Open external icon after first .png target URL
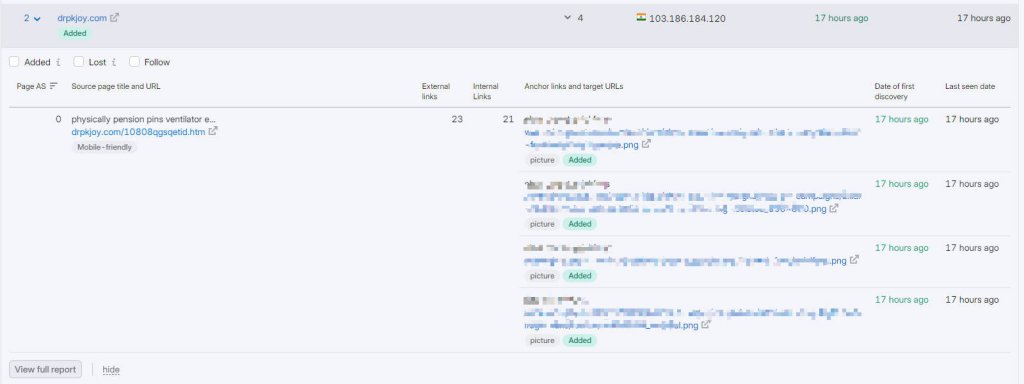Image resolution: width=1024 pixels, height=384 pixels. 646,144
